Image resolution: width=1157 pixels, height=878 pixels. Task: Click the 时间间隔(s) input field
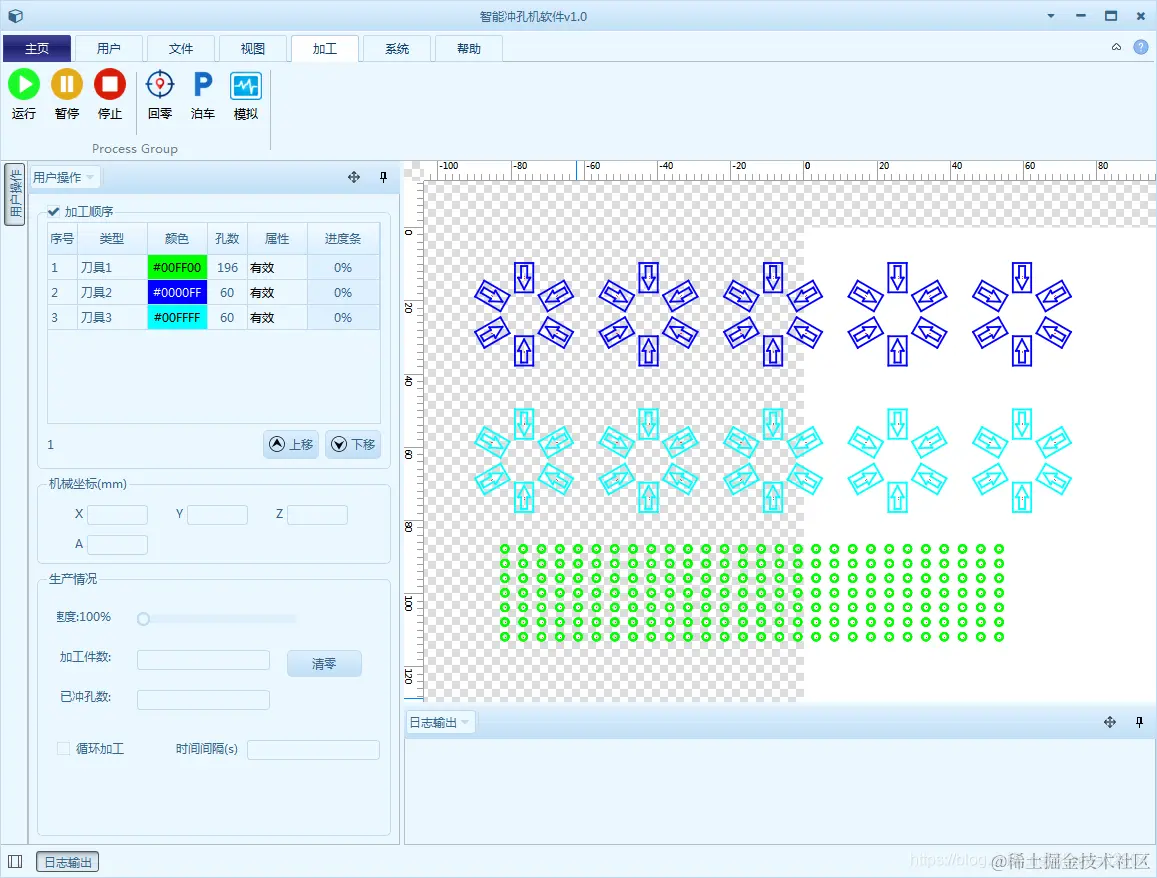click(314, 750)
